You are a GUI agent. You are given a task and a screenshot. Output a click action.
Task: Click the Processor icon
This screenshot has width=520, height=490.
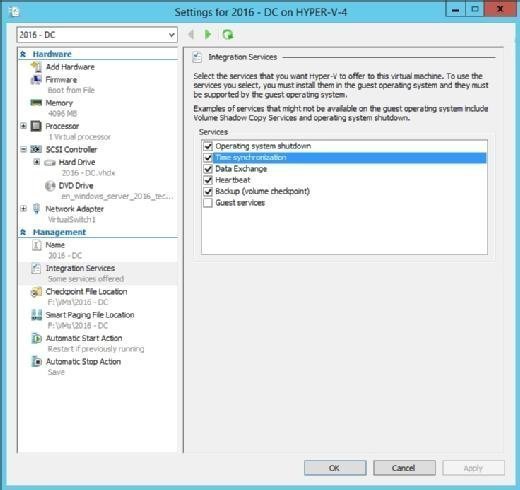coord(36,126)
